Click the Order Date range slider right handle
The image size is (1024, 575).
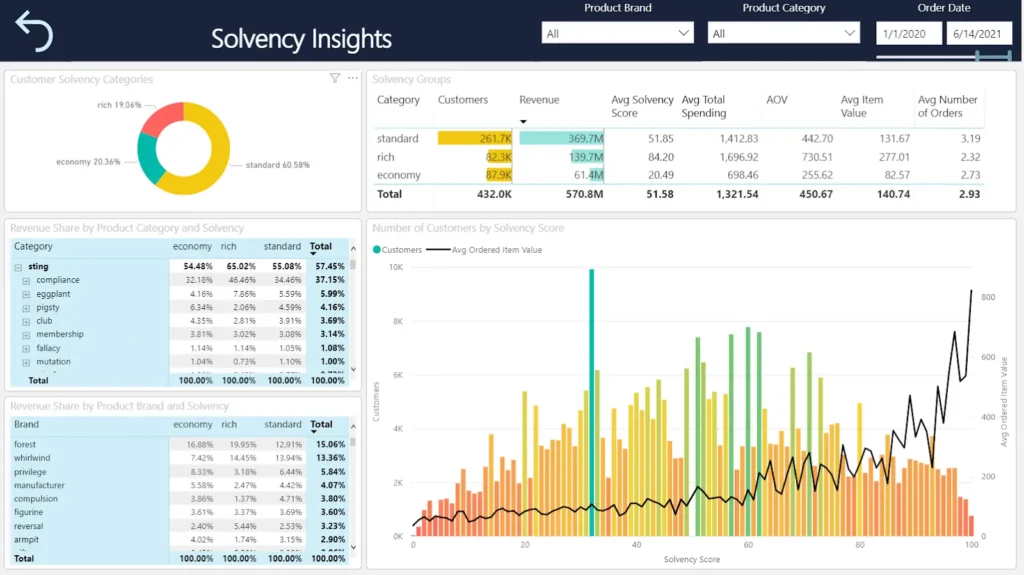[x=1009, y=56]
